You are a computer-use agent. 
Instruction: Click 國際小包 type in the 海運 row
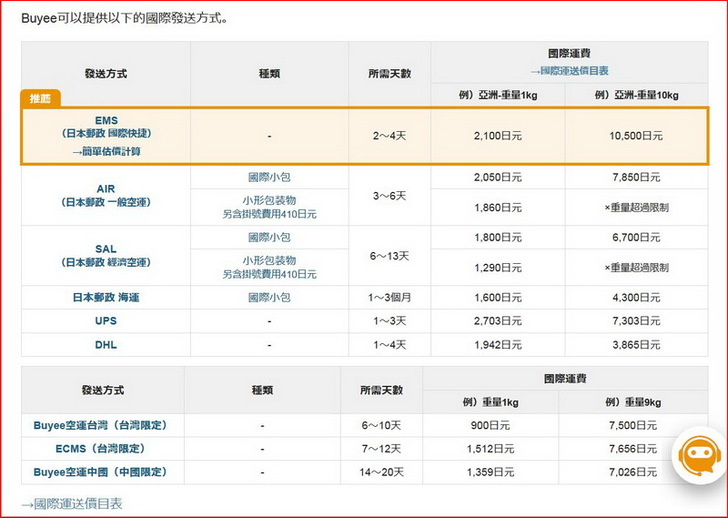coord(269,297)
